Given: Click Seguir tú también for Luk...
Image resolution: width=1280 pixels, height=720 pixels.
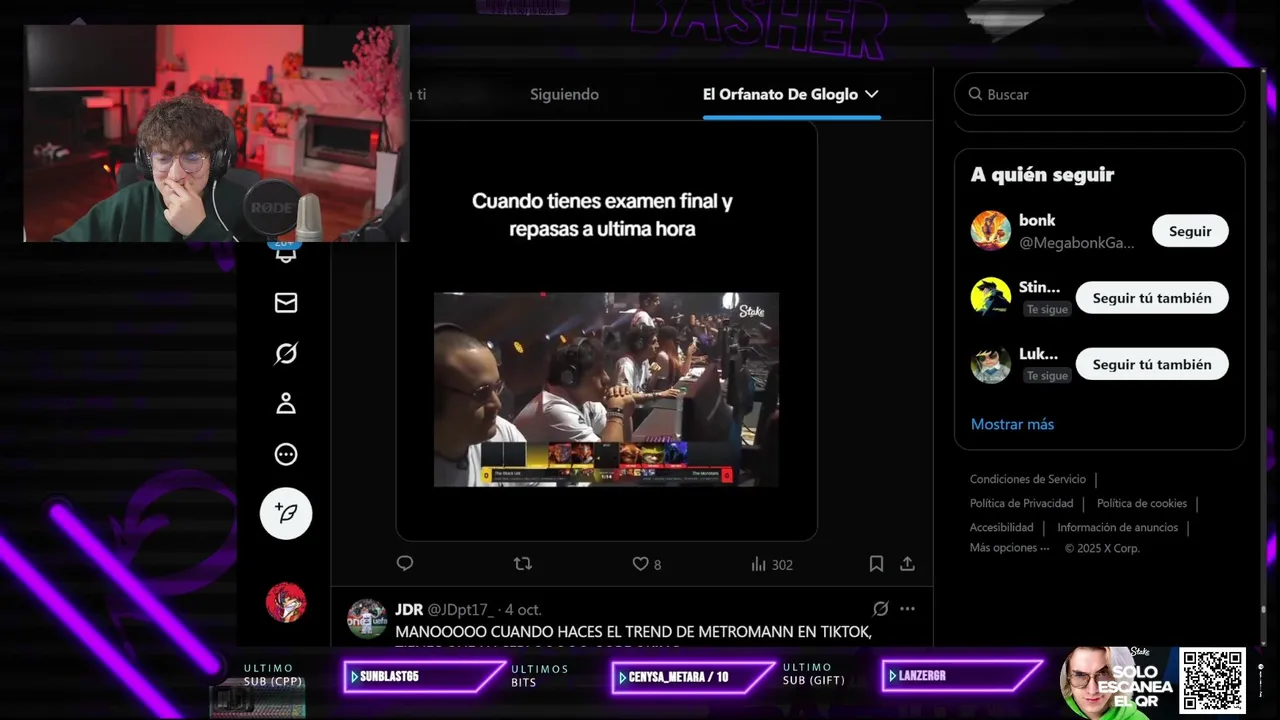Looking at the screenshot, I should pyautogui.click(x=1152, y=364).
